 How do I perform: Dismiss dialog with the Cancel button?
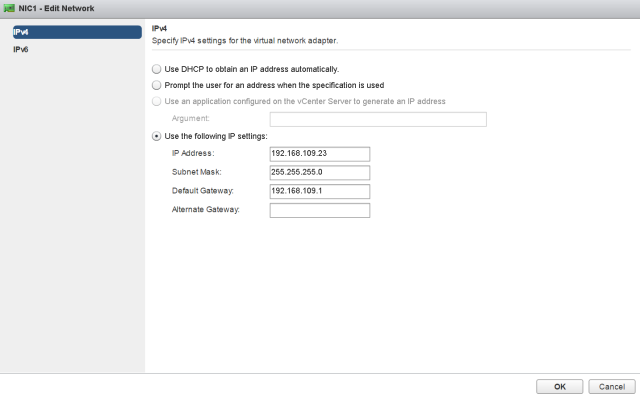click(612, 387)
